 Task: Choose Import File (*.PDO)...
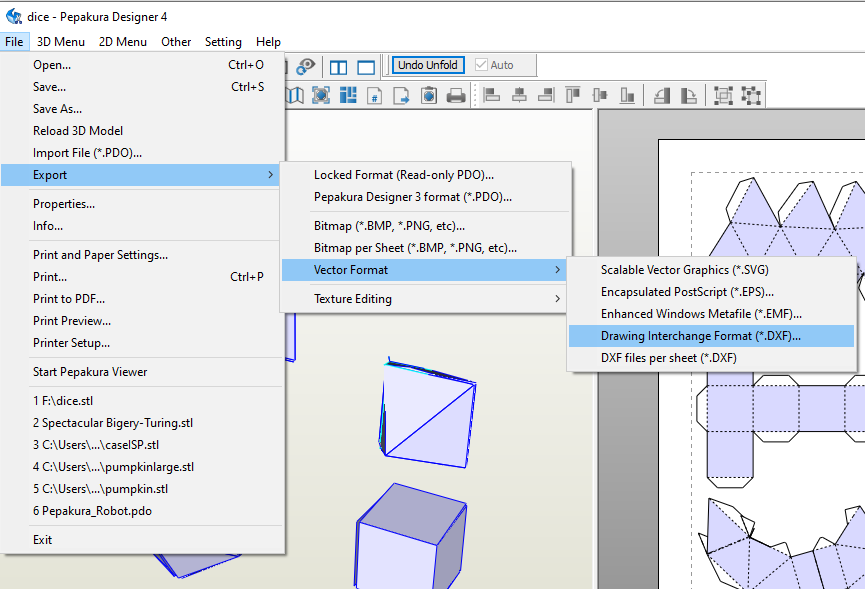pyautogui.click(x=142, y=153)
